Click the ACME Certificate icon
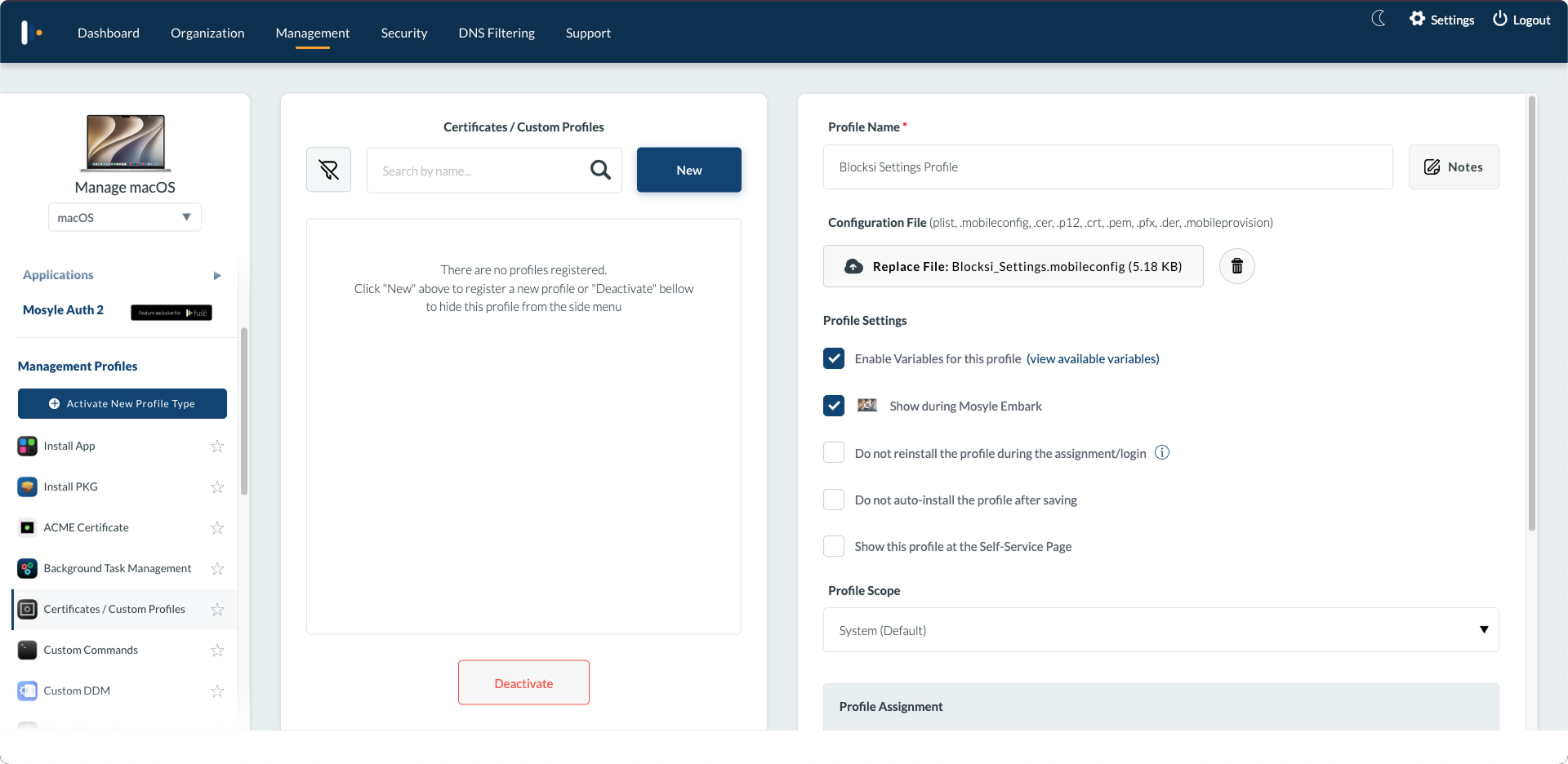The height and width of the screenshot is (764, 1568). pos(27,527)
